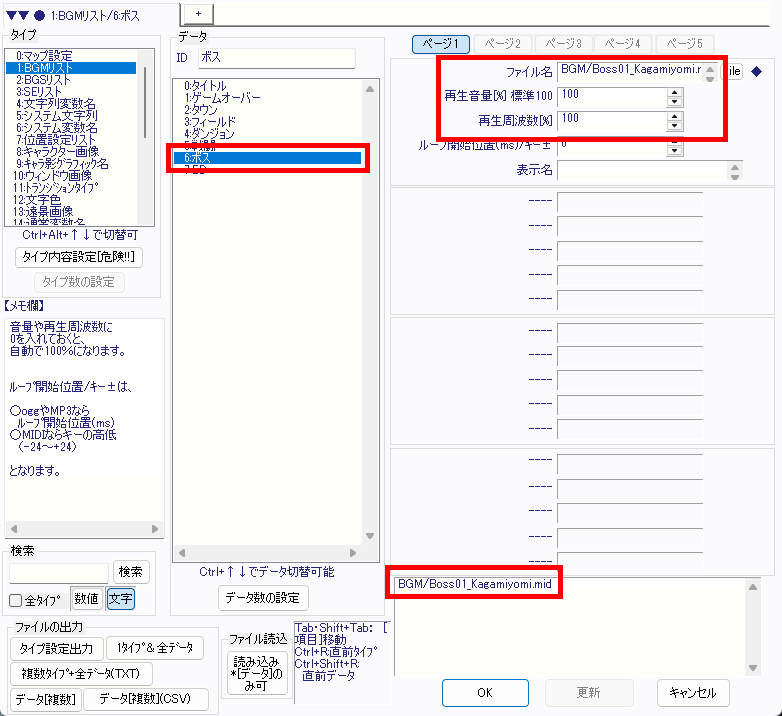Viewport: 782px width, 716px height.
Task: Open the 1:BGMリスト/6:ボス tab
Action: [x=90, y=15]
